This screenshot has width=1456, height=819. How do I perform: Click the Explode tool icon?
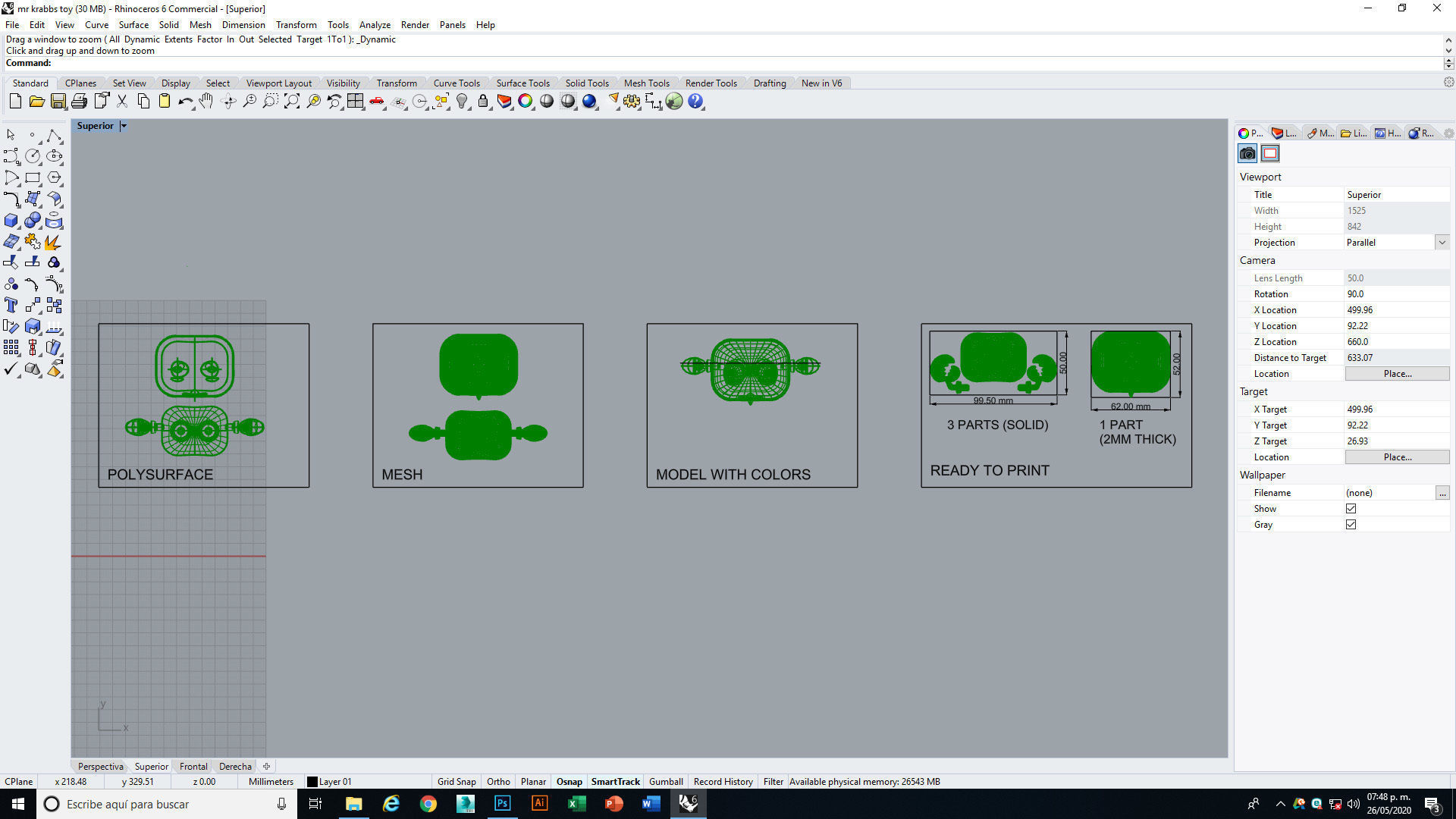click(53, 243)
